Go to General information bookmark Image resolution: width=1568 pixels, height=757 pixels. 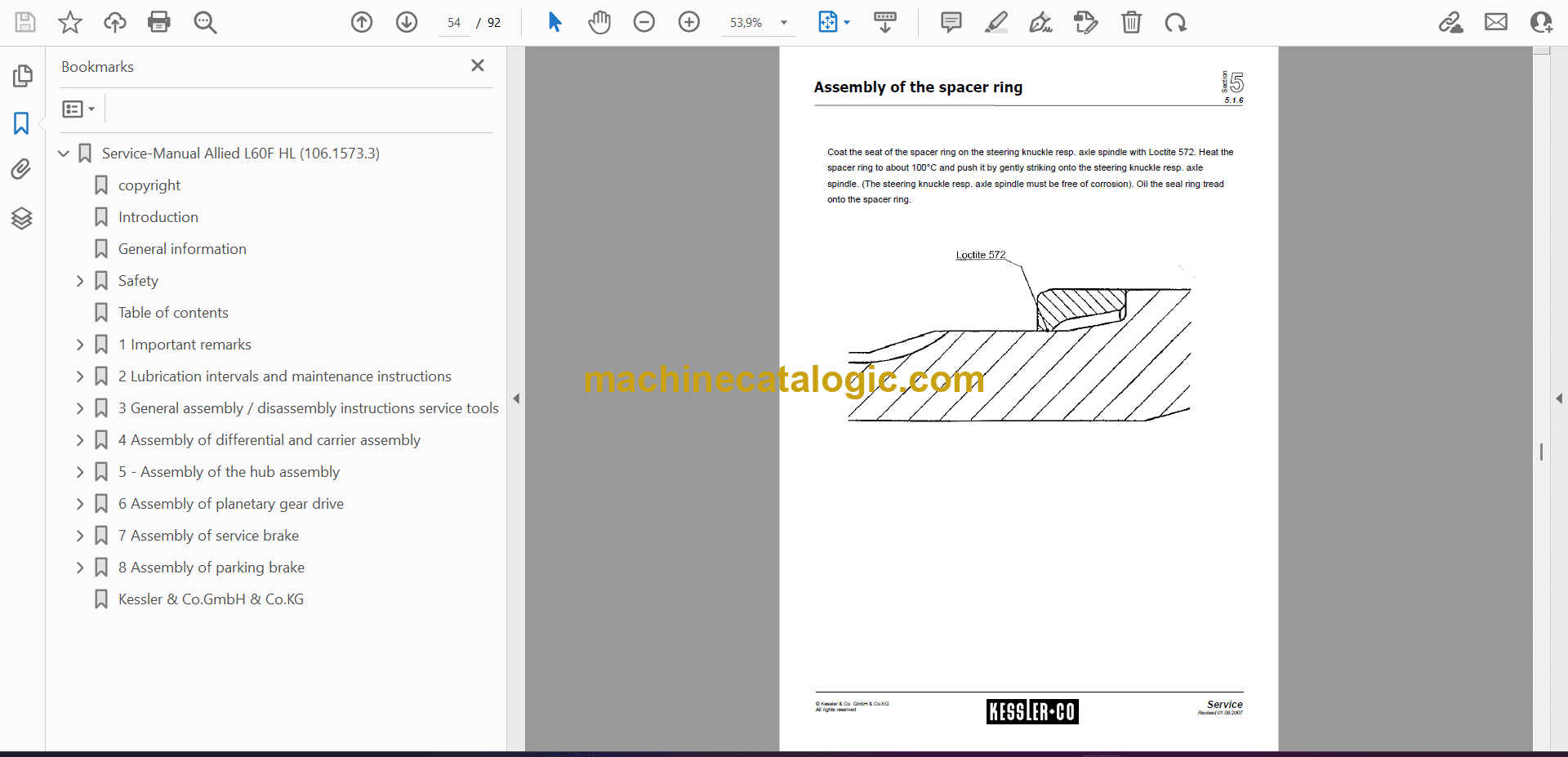(182, 249)
